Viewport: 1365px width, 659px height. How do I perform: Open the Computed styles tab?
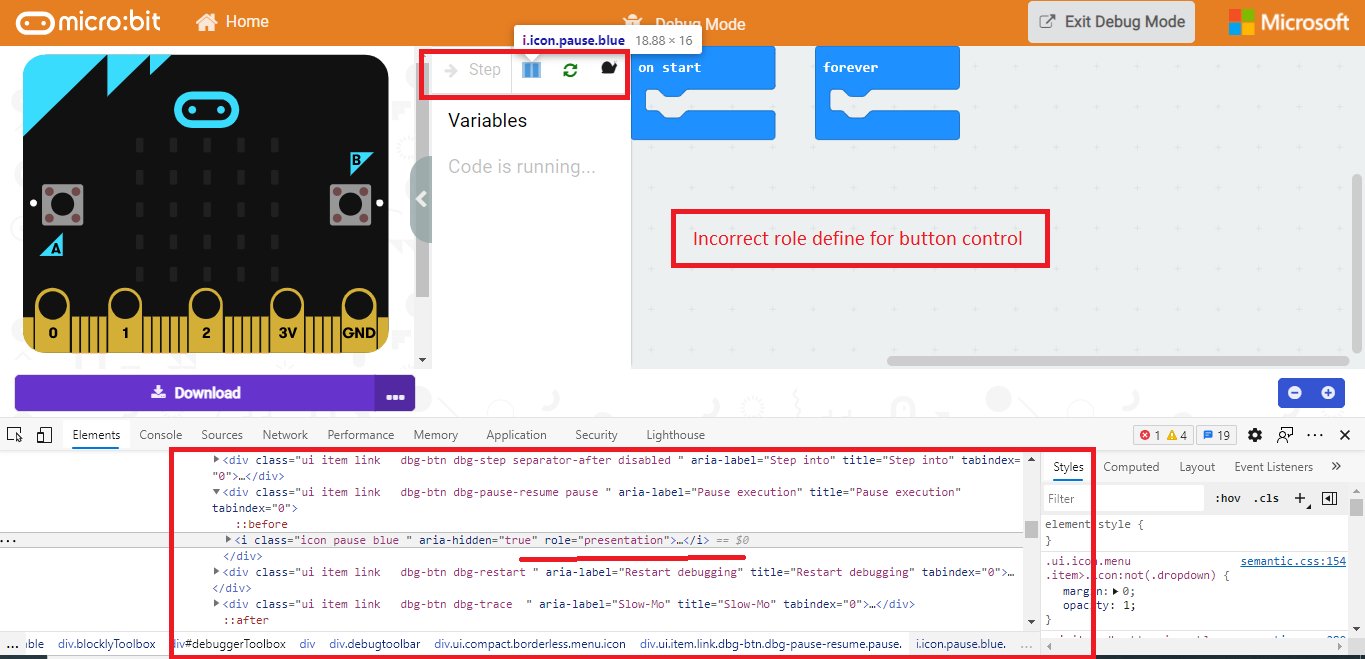(x=1131, y=466)
